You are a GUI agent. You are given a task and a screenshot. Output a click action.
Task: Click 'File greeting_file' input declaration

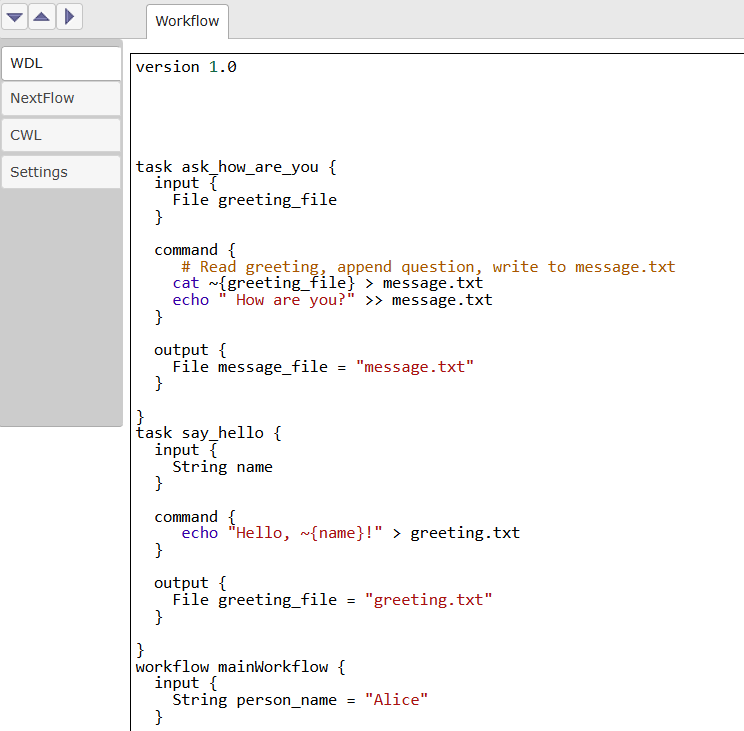(255, 200)
